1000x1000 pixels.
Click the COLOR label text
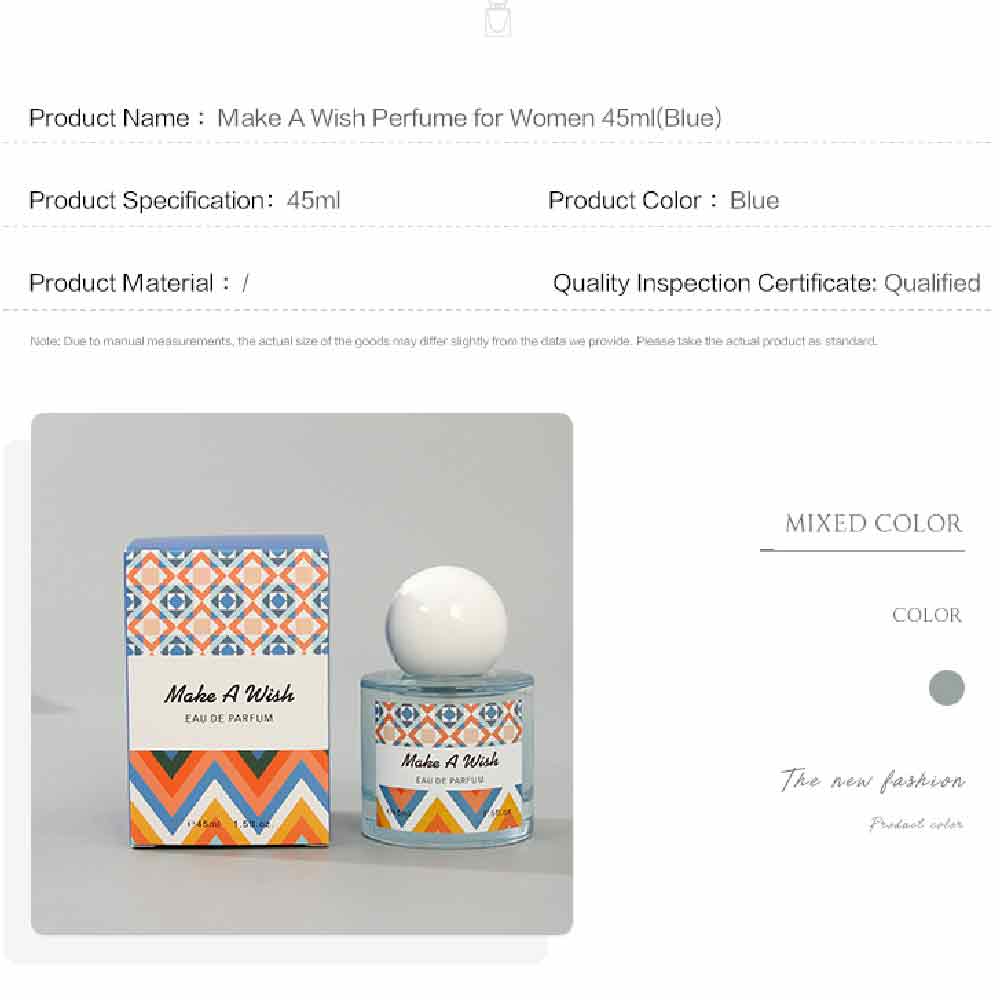pyautogui.click(x=927, y=615)
